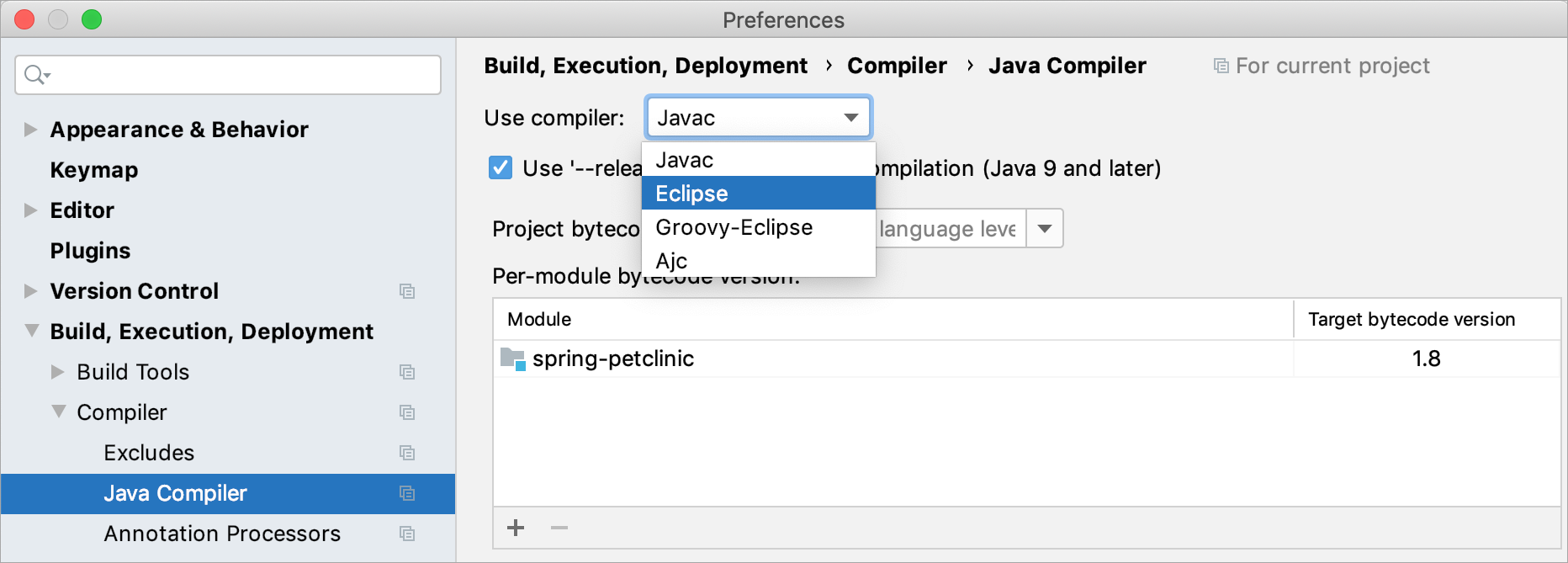Image resolution: width=1568 pixels, height=563 pixels.
Task: Choose Eclipse from the compiler list
Action: pos(759,193)
